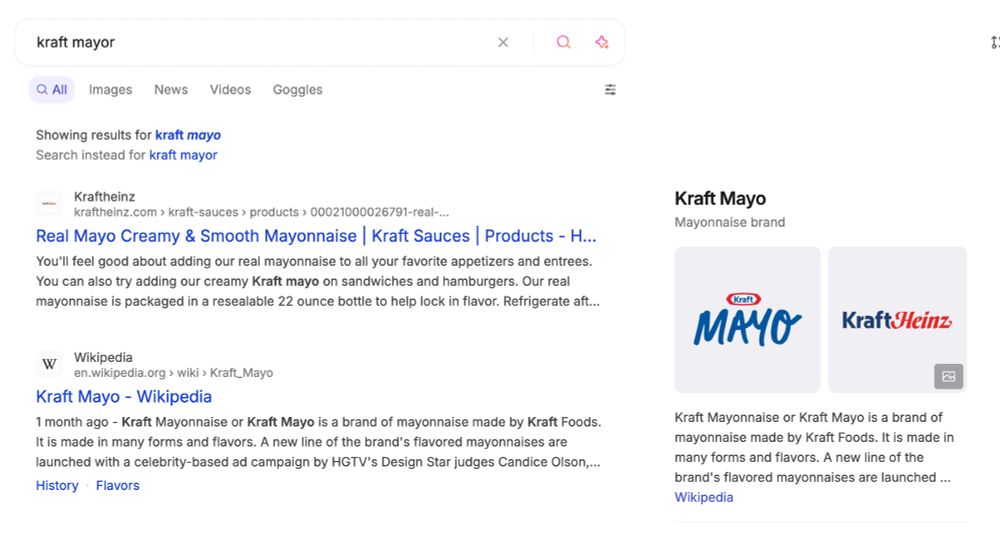Jump to the History section link
1000x533 pixels.
tap(57, 486)
